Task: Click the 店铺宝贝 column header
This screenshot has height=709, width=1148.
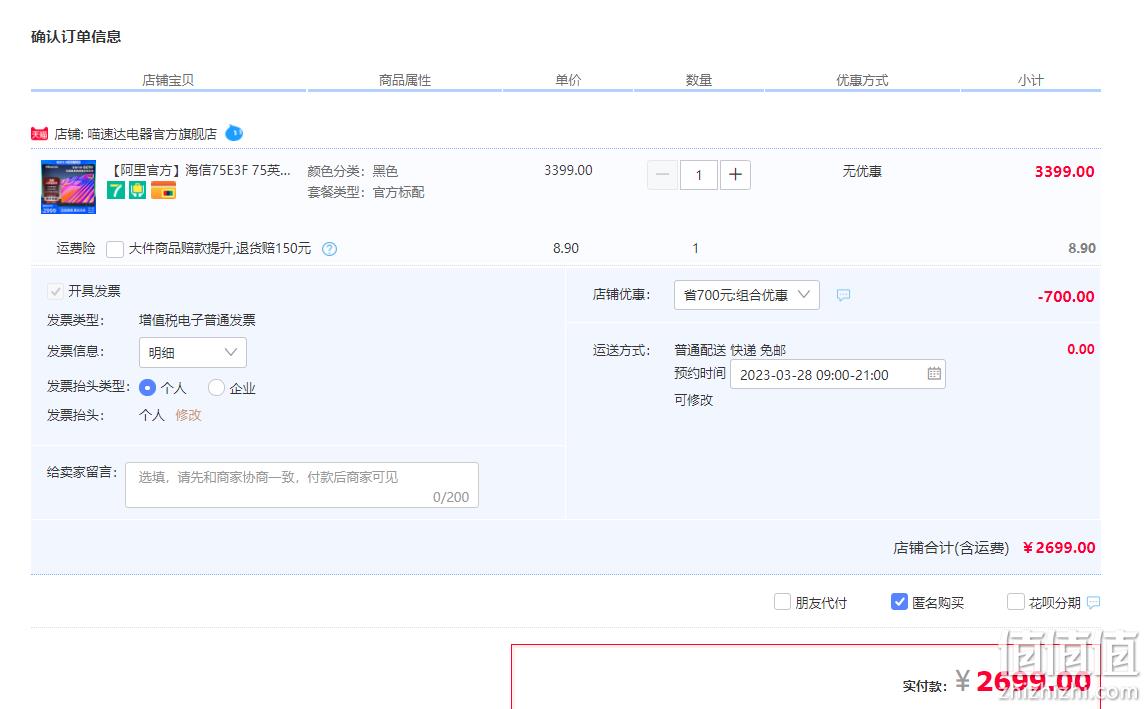Action: click(x=168, y=80)
